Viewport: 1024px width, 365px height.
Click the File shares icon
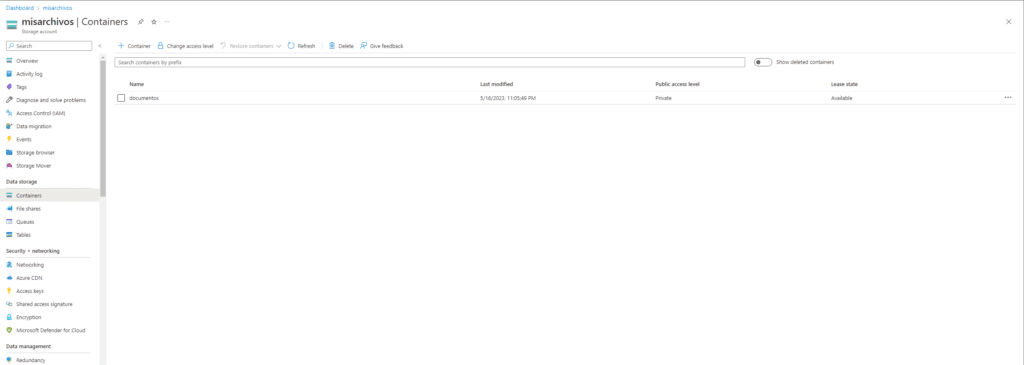pyautogui.click(x=9, y=208)
